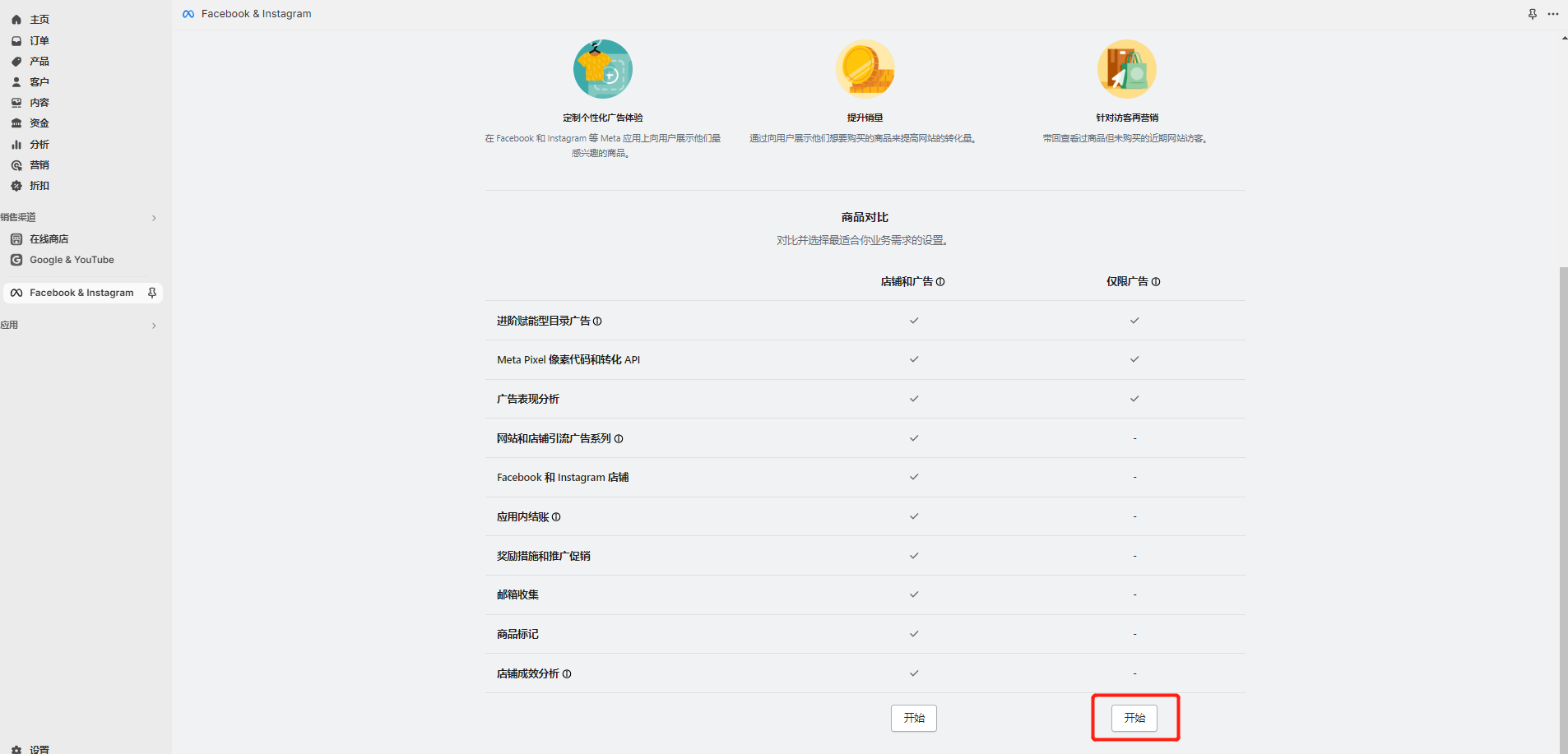Image resolution: width=1568 pixels, height=754 pixels.
Task: Click the Customers (客户) person icon
Action: [16, 82]
